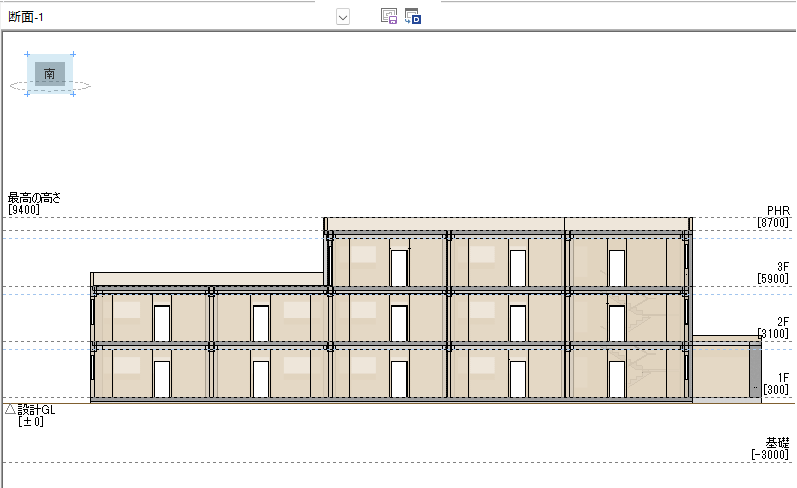Select the PHR level label
The height and width of the screenshot is (488, 797).
point(777,211)
